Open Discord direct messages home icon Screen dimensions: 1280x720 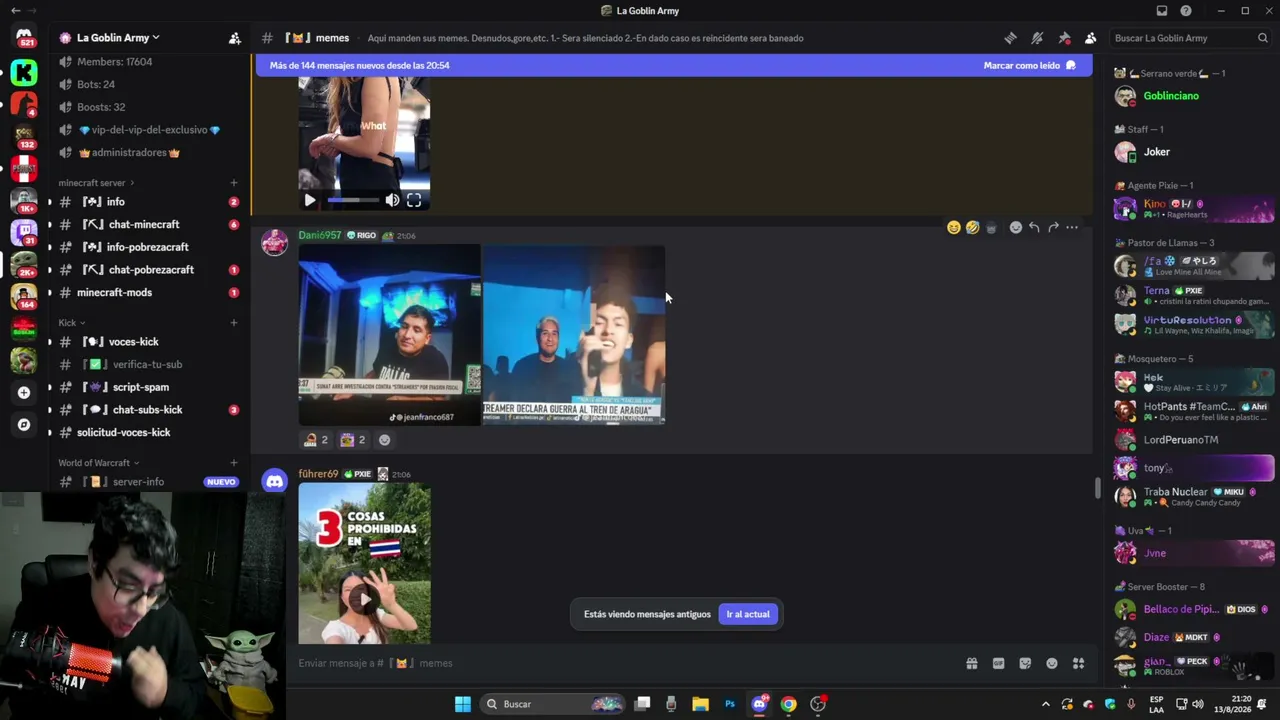click(x=24, y=36)
